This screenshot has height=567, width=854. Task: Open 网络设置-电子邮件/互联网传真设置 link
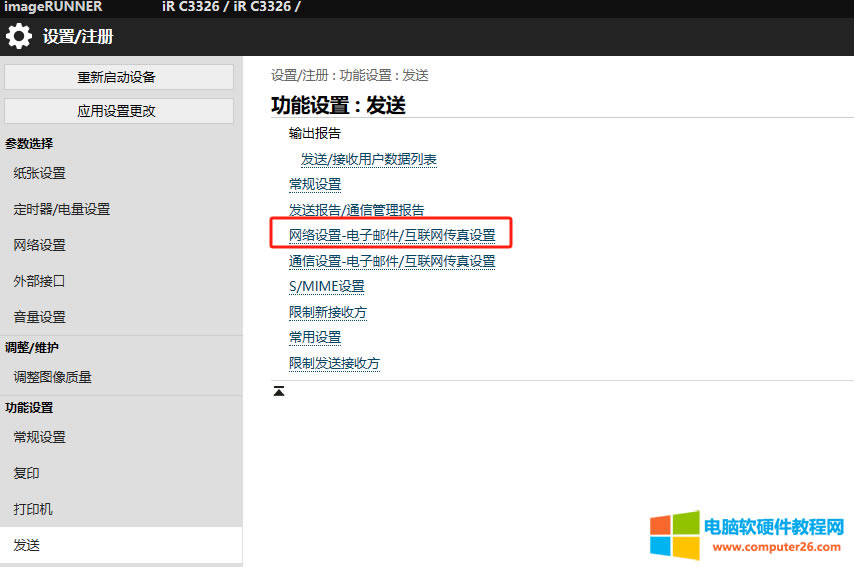coord(392,235)
